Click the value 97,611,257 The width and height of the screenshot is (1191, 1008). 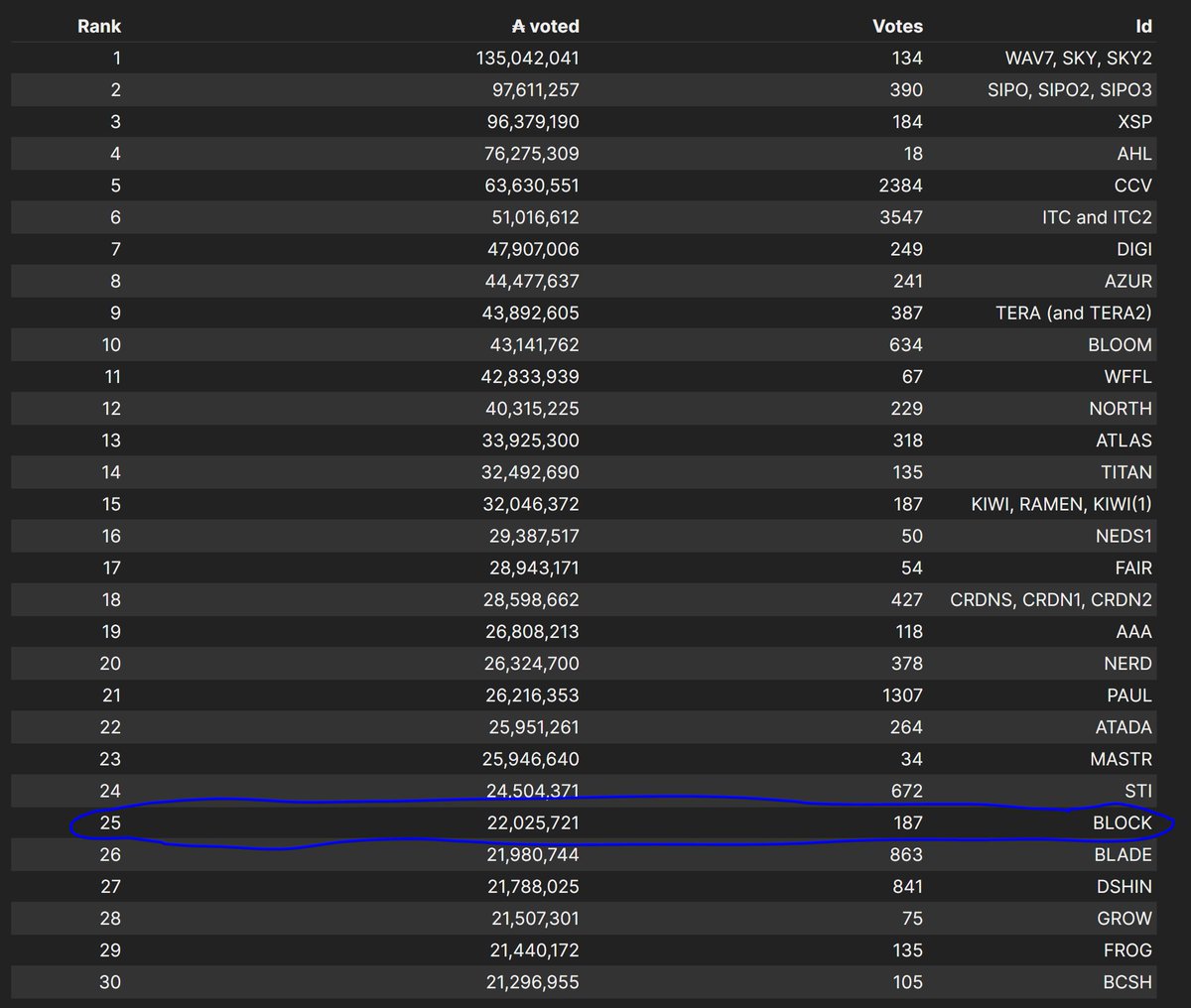click(535, 90)
